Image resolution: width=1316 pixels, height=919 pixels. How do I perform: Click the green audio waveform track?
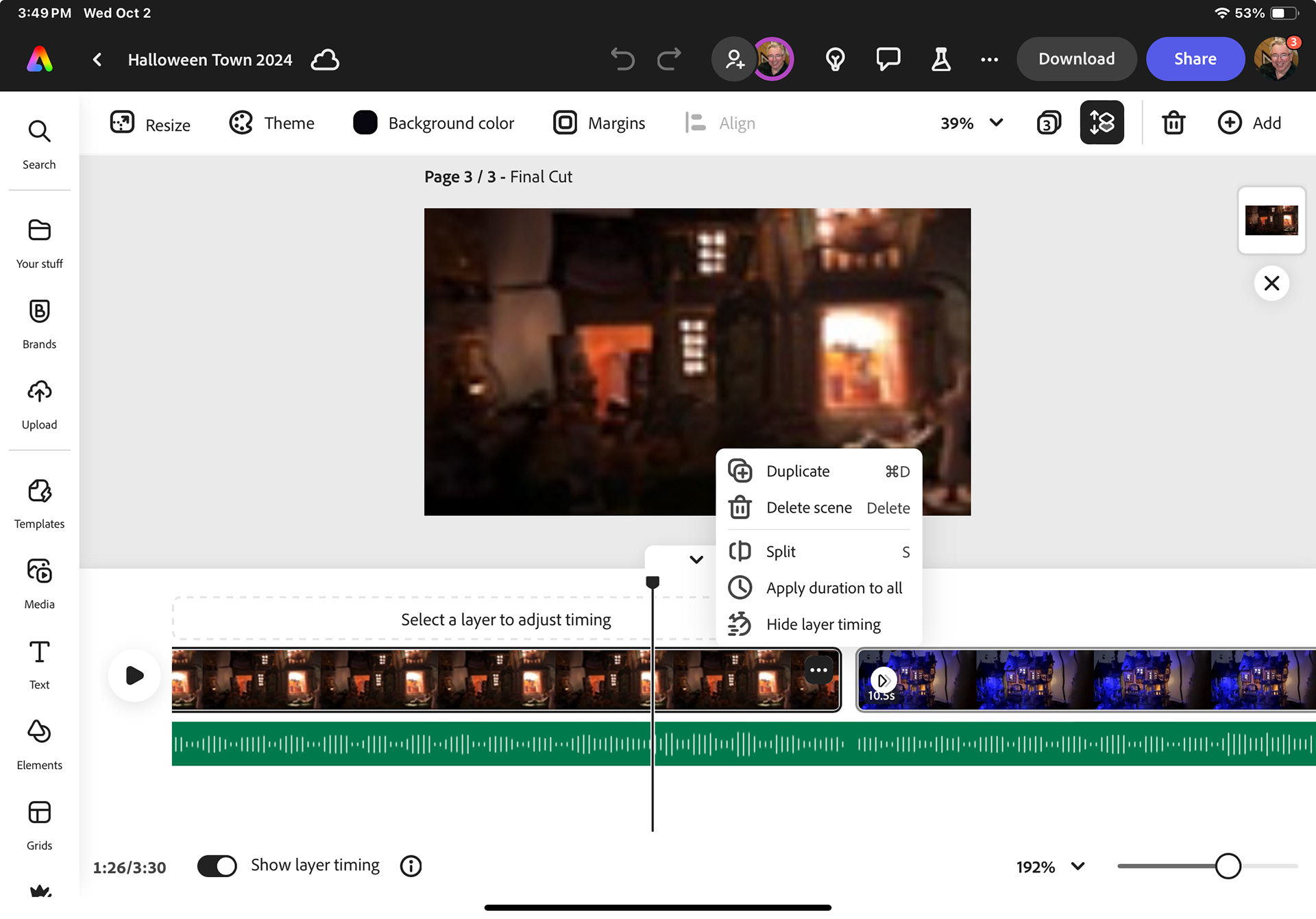click(x=744, y=744)
